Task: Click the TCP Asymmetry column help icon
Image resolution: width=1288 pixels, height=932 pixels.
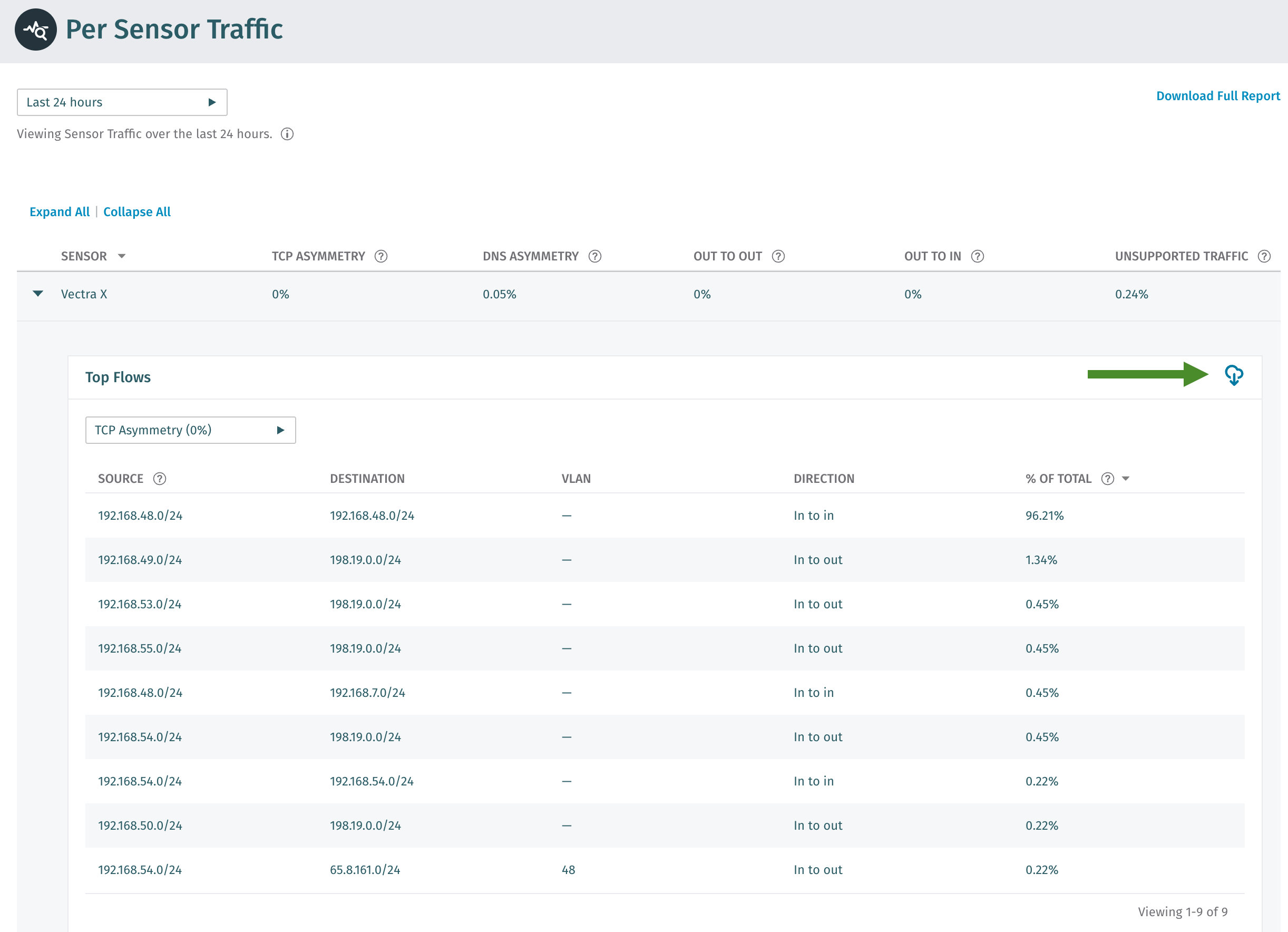Action: coord(381,256)
